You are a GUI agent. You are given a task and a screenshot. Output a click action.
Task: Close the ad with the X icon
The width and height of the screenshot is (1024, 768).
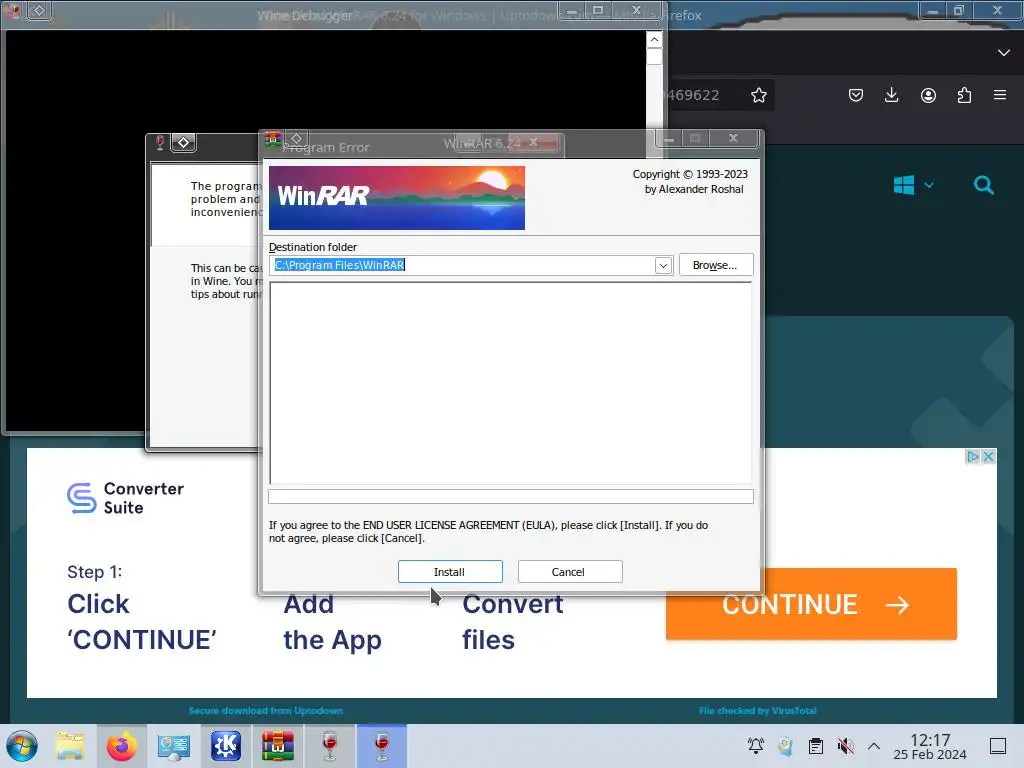coord(989,456)
